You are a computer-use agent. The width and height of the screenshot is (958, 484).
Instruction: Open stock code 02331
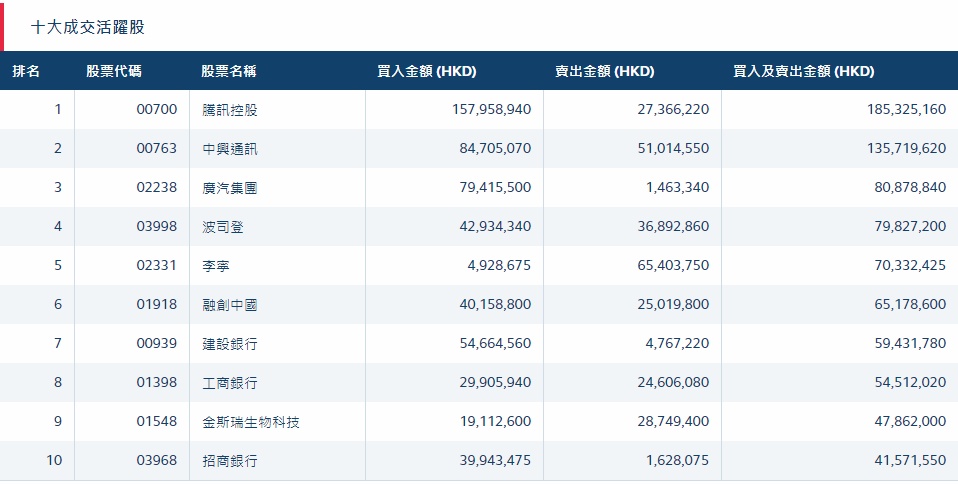point(156,265)
